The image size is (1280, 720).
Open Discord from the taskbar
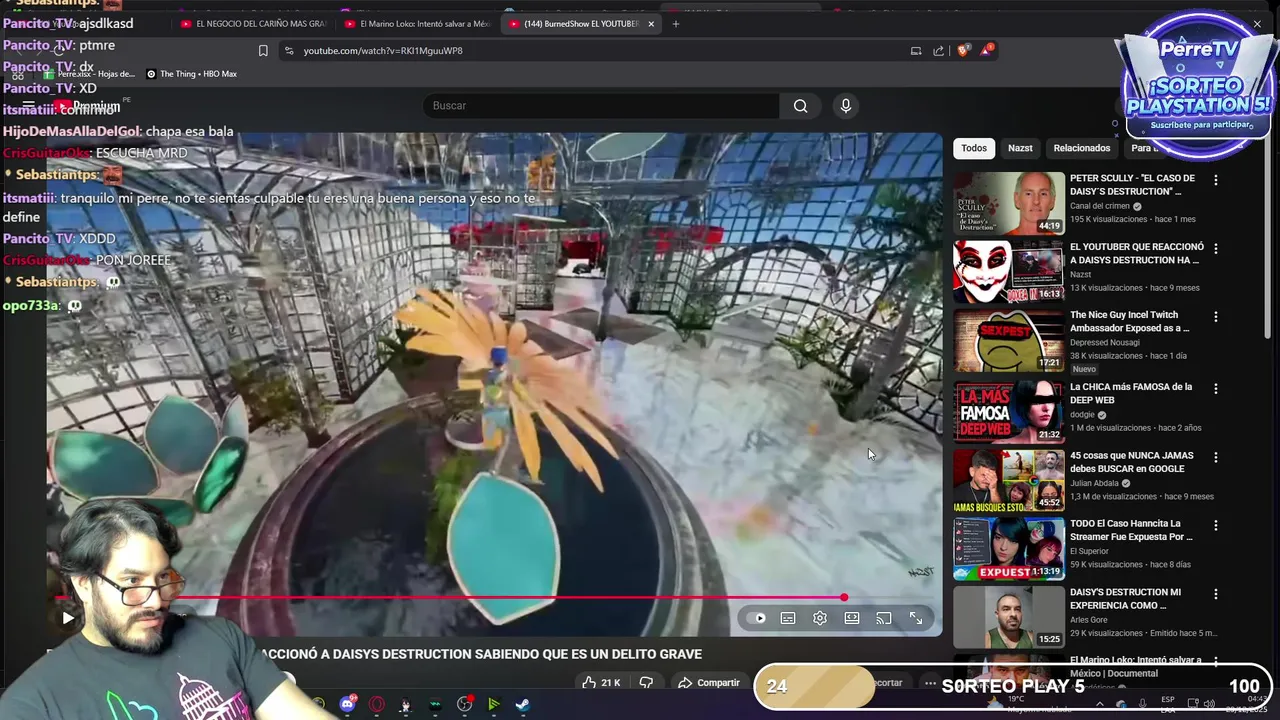pyautogui.click(x=347, y=705)
